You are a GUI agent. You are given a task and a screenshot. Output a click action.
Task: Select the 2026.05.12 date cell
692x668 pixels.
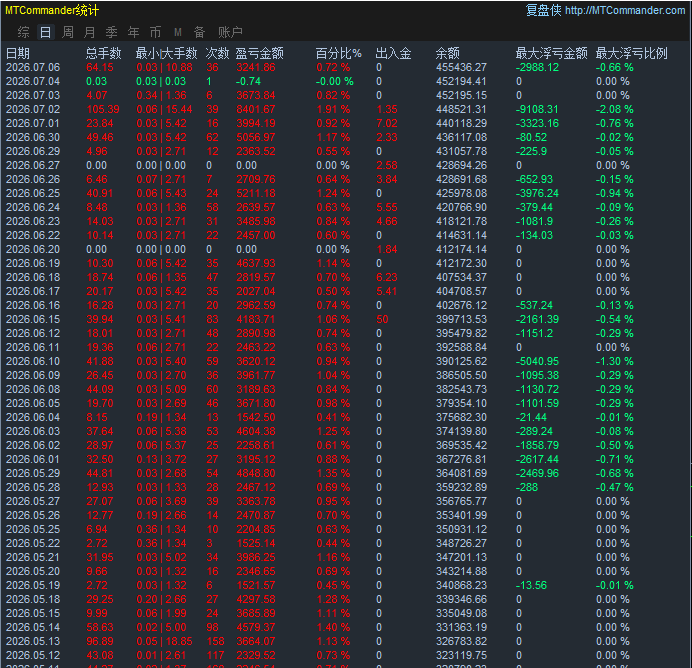pos(33,655)
